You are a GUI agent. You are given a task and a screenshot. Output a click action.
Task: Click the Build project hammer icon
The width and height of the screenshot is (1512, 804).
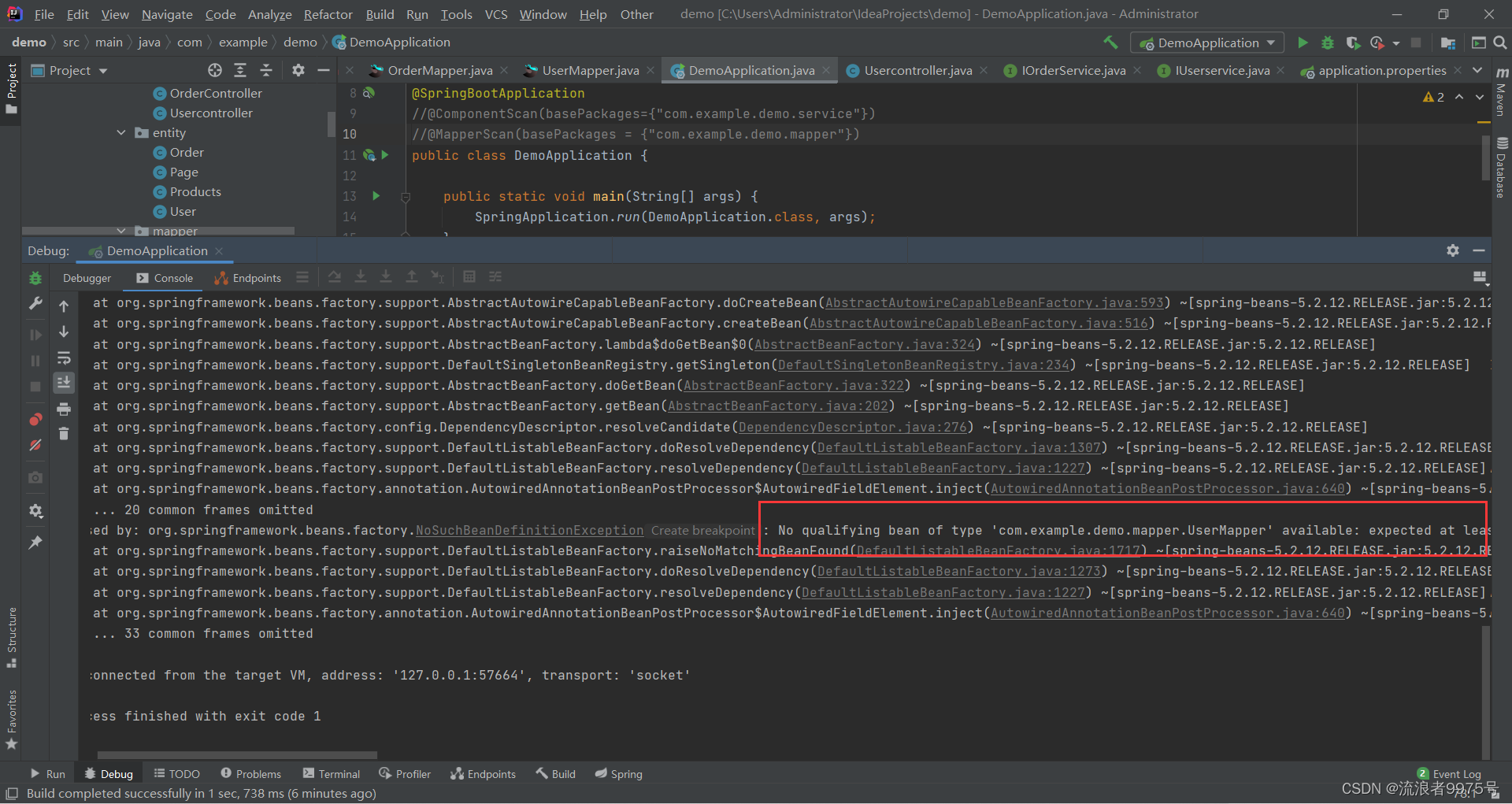click(x=1110, y=43)
